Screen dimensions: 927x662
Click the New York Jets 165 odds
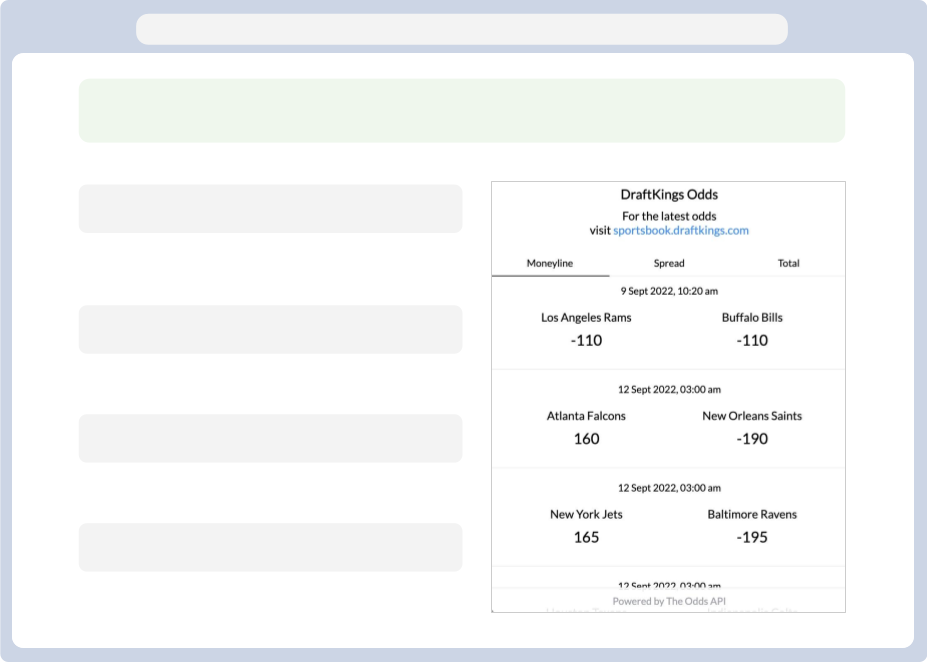(586, 537)
